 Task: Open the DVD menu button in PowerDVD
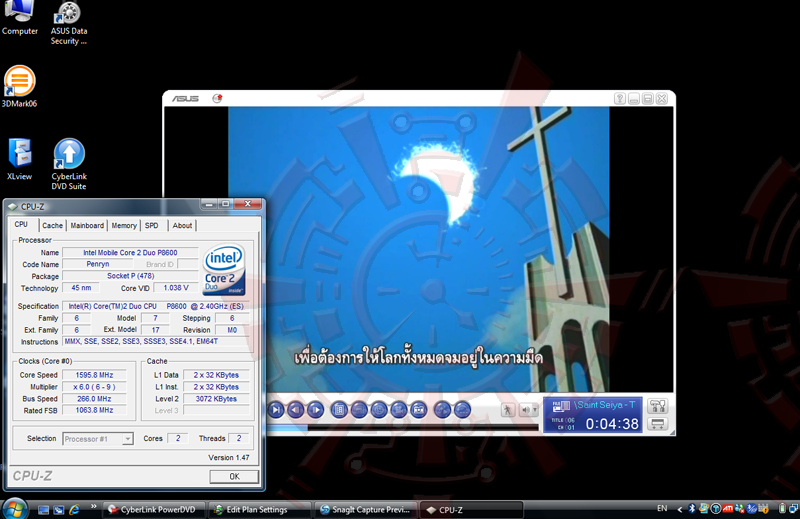click(x=339, y=409)
